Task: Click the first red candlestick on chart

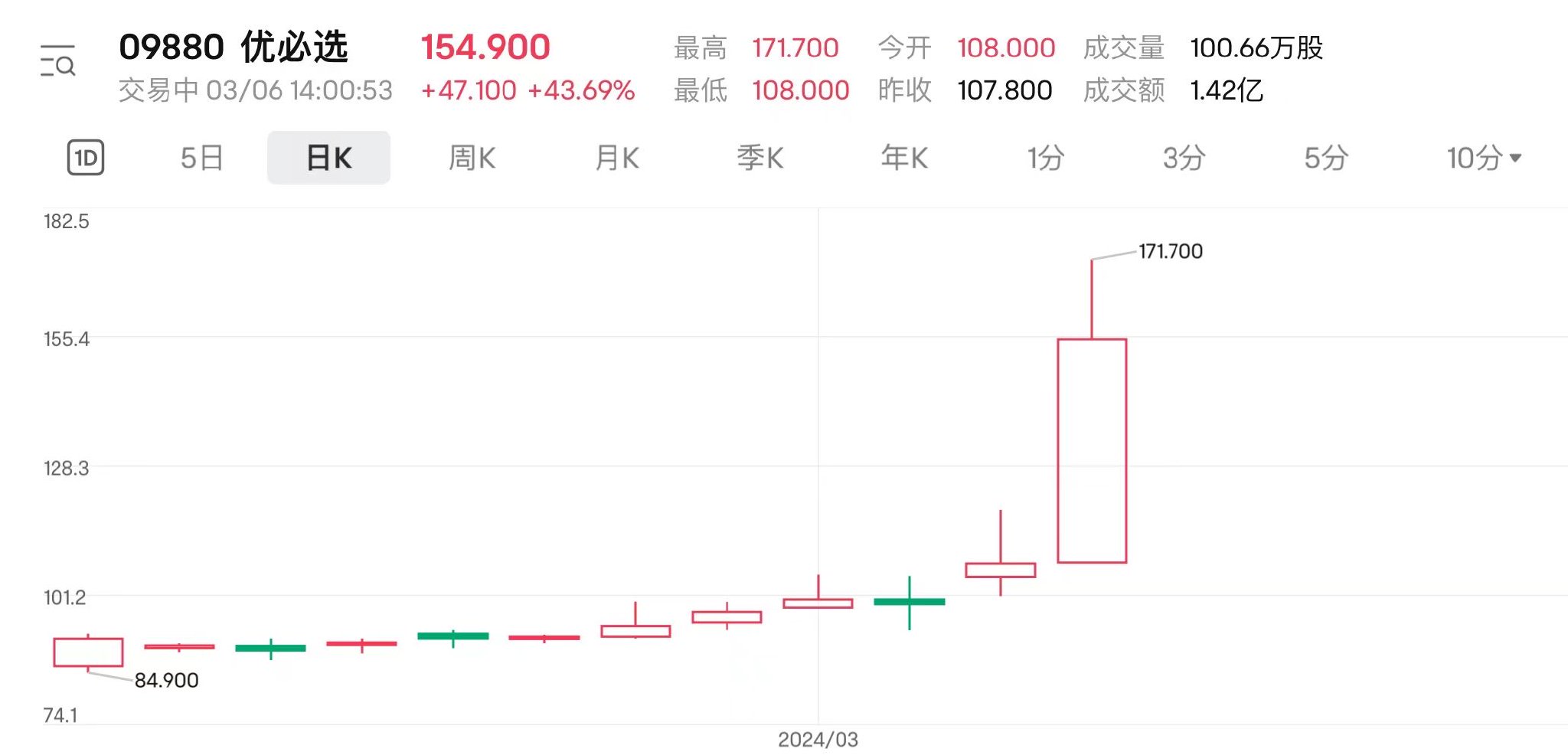Action: point(88,652)
